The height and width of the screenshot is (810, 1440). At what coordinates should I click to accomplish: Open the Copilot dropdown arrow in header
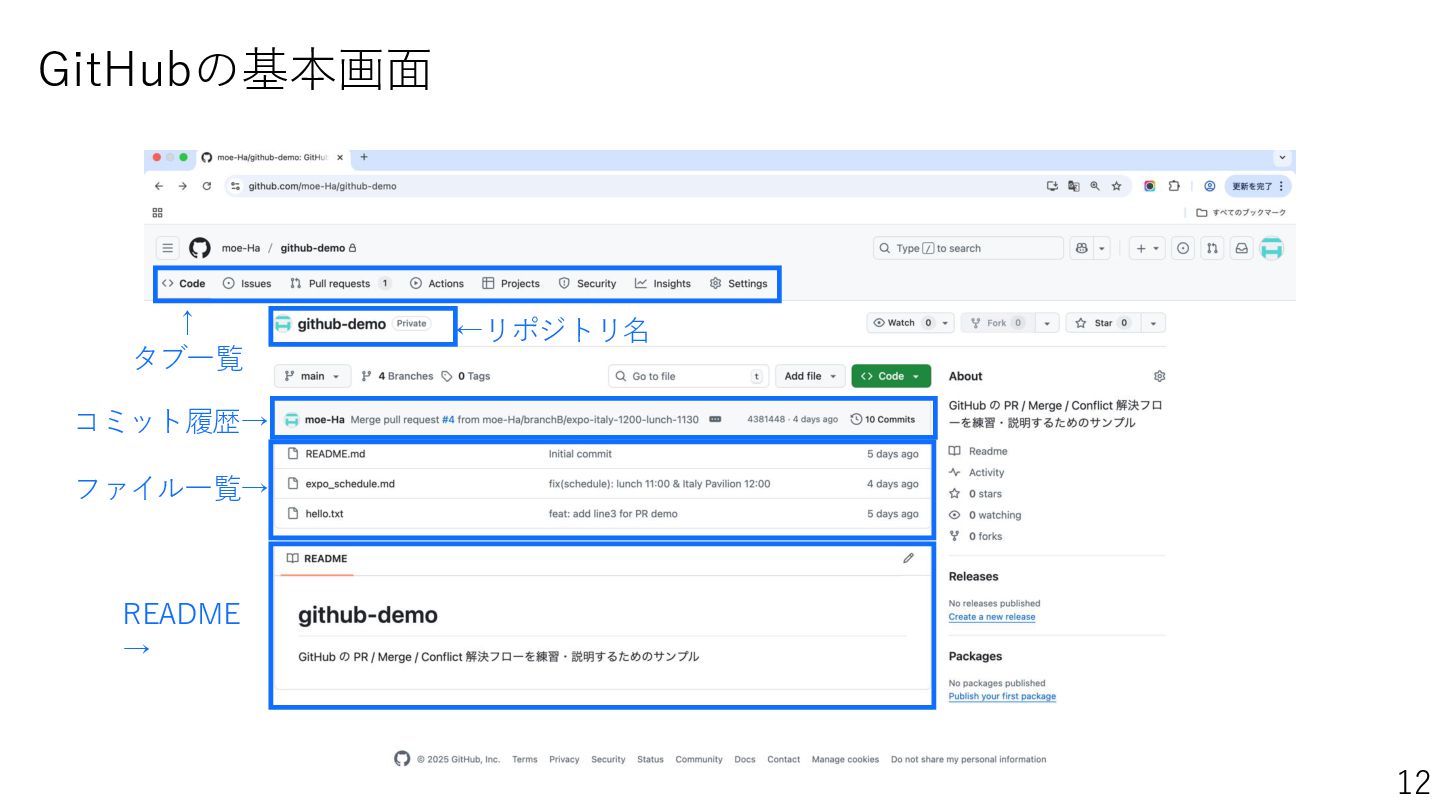point(1102,248)
